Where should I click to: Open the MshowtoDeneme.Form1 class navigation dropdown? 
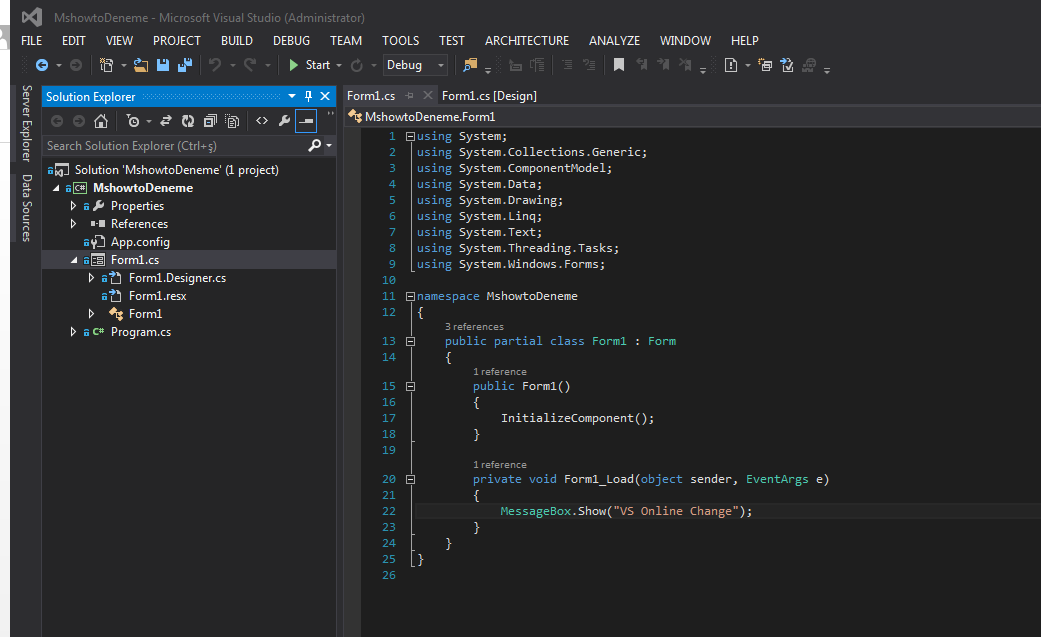click(693, 117)
